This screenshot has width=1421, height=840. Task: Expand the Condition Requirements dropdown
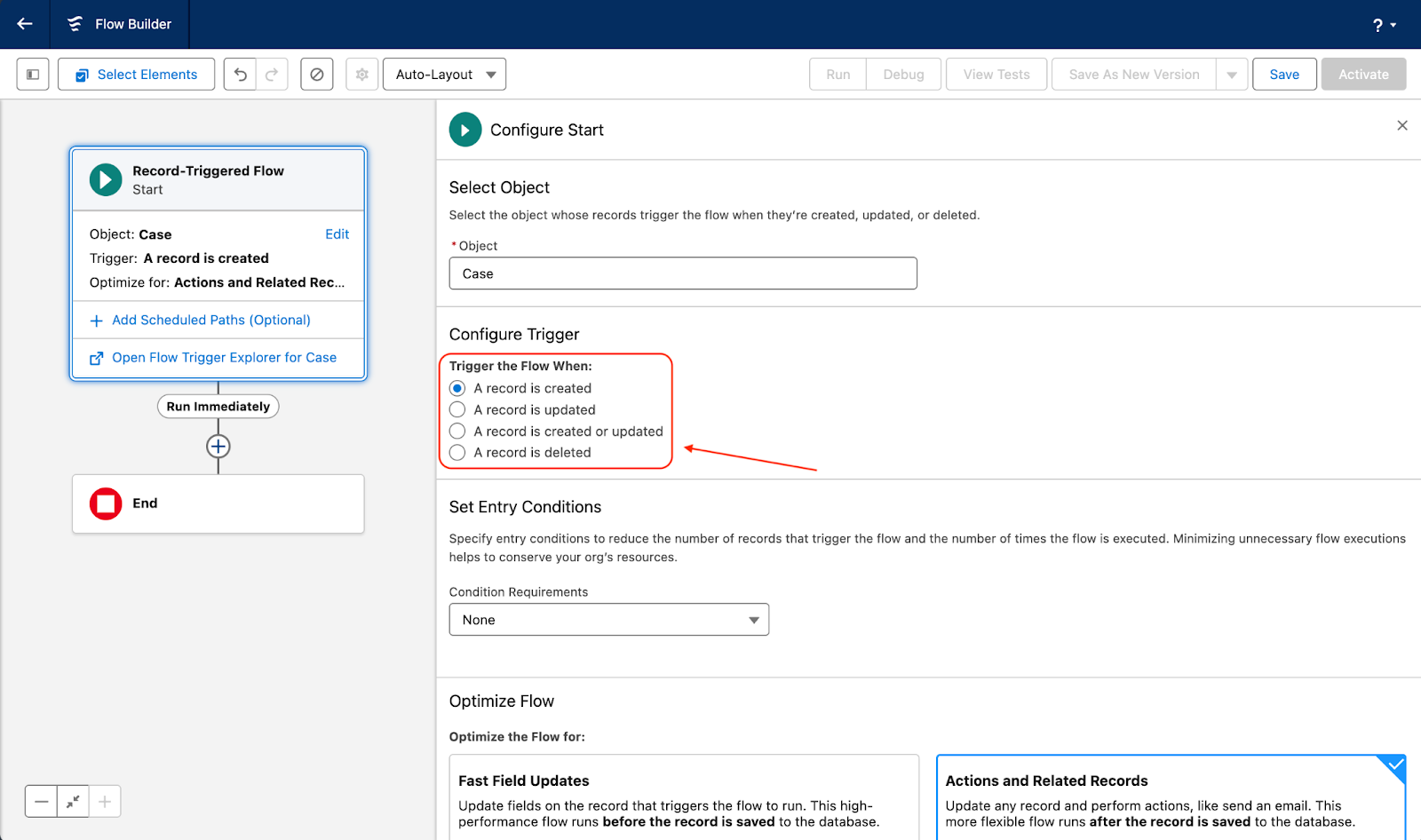[608, 620]
